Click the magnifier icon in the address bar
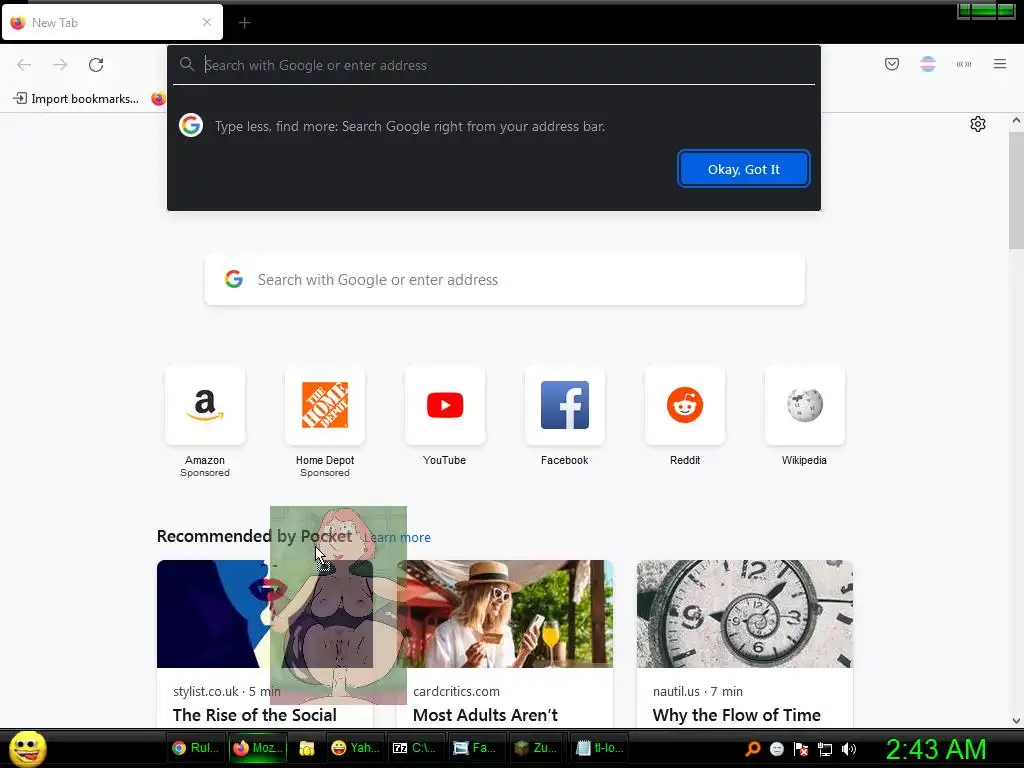Viewport: 1024px width, 768px height. tap(187, 64)
